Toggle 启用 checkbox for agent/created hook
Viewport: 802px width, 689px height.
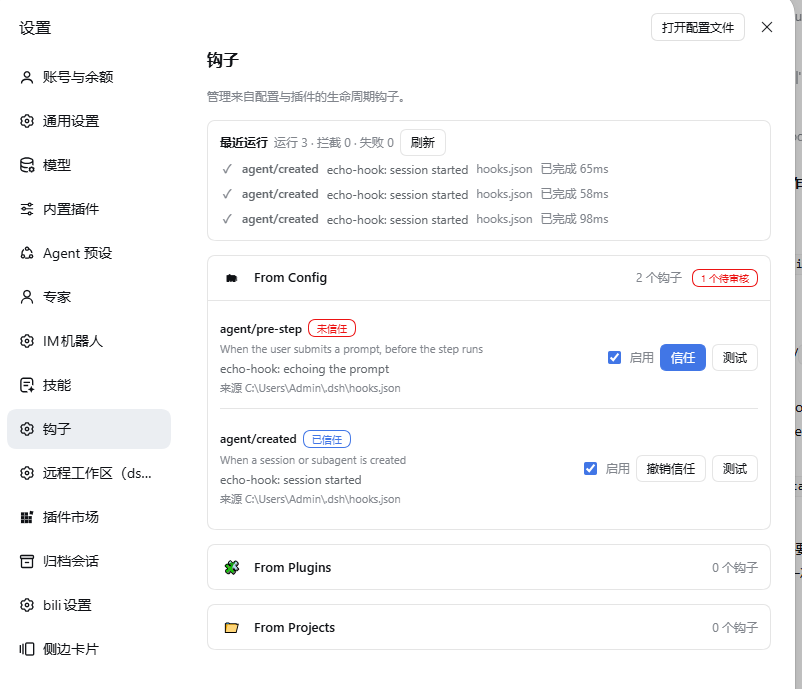(590, 469)
